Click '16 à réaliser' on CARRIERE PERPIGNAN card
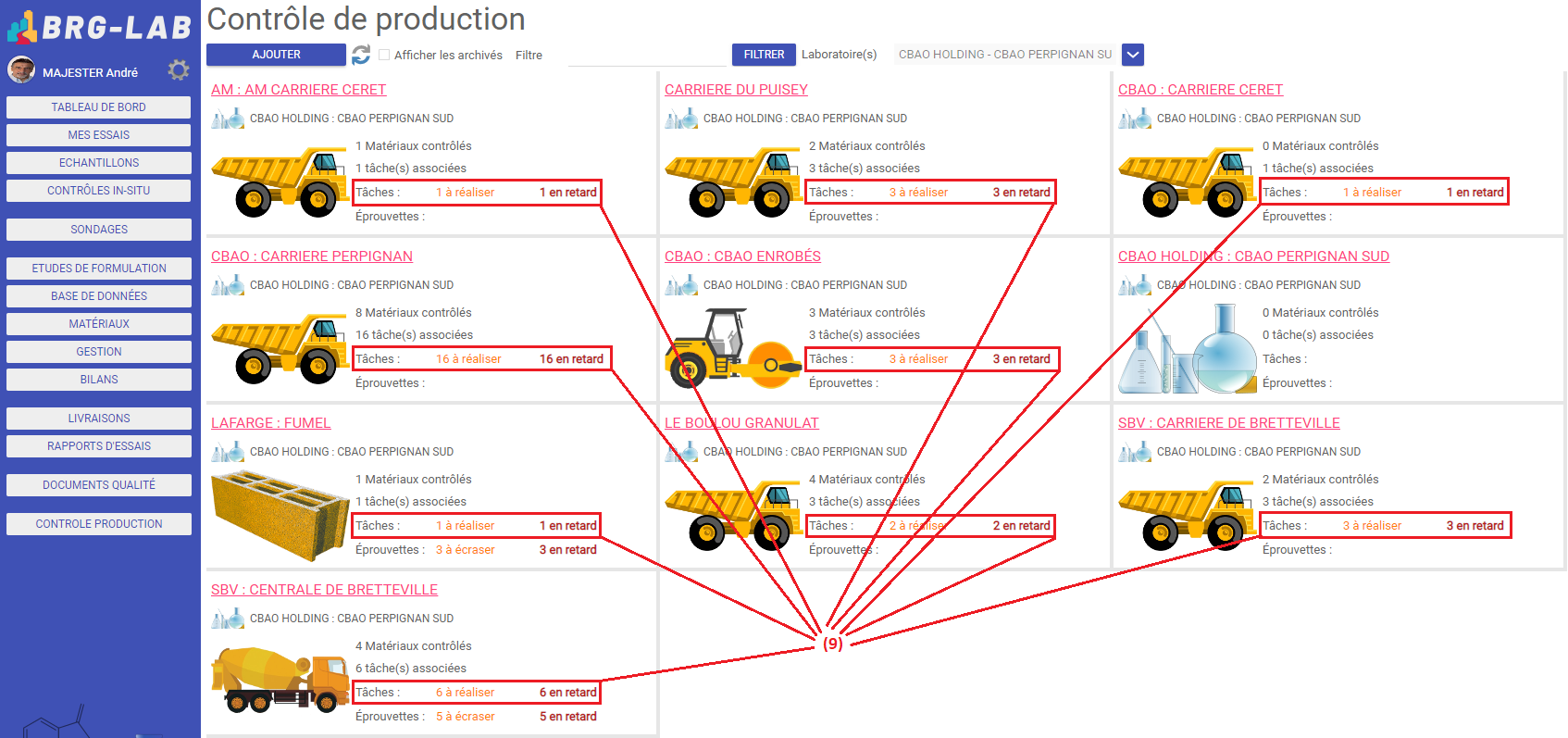1568x738 pixels. [x=468, y=359]
